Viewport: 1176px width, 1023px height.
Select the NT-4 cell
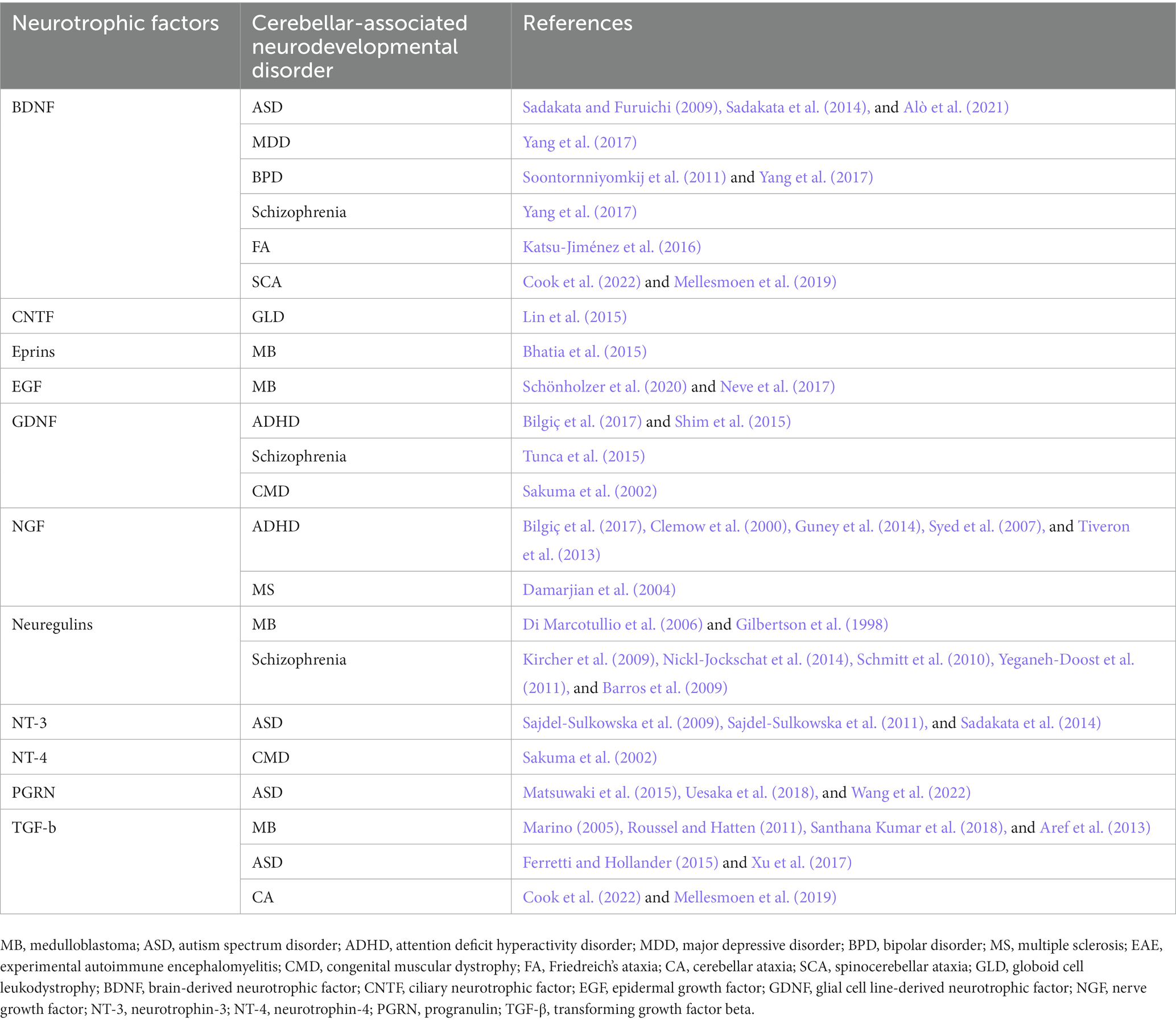click(120, 757)
